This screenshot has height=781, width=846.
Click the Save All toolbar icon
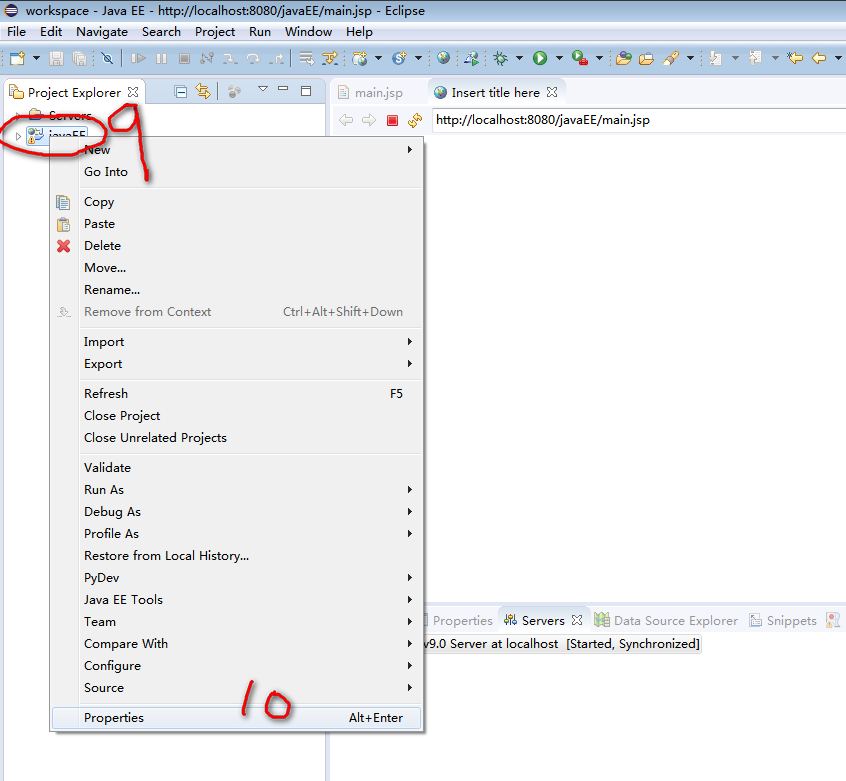pyautogui.click(x=79, y=58)
